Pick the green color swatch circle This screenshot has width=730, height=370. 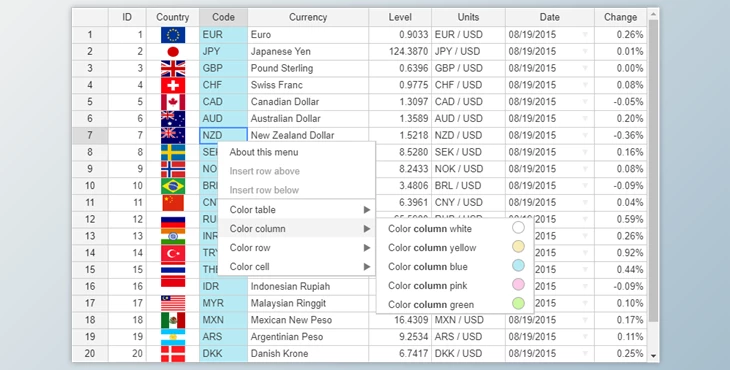point(518,304)
